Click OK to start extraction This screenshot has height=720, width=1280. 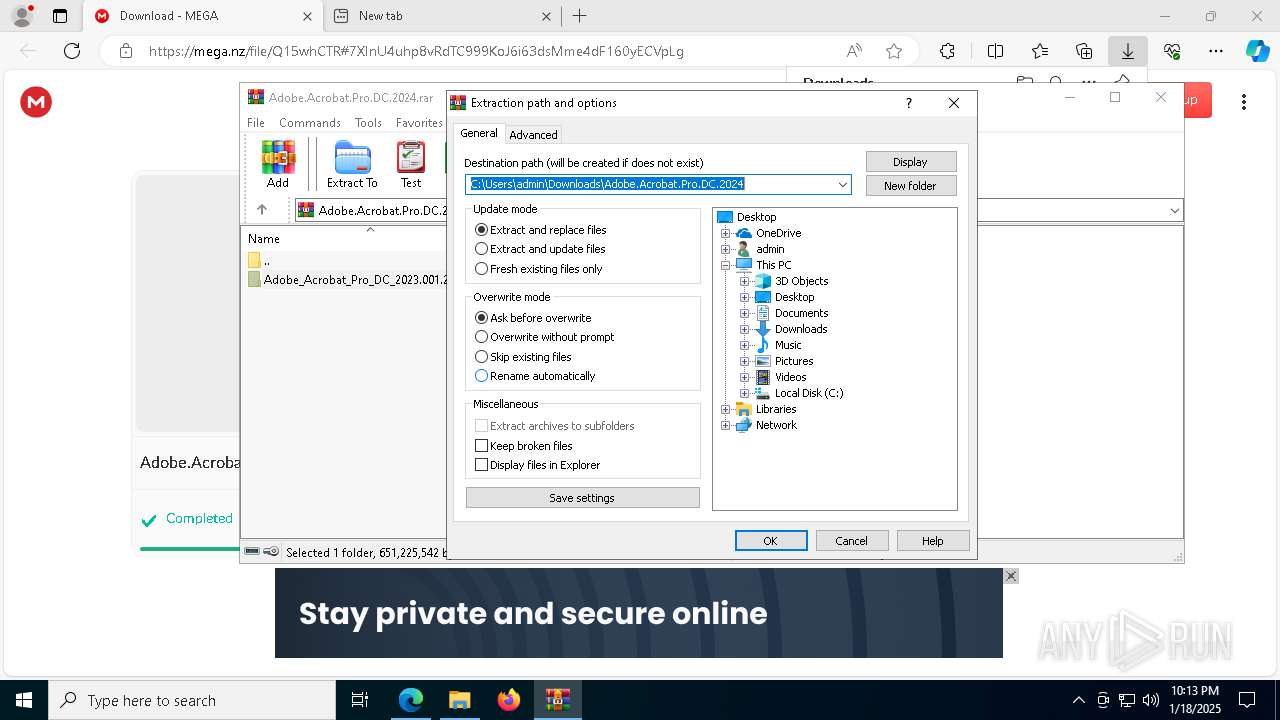pyautogui.click(x=771, y=541)
